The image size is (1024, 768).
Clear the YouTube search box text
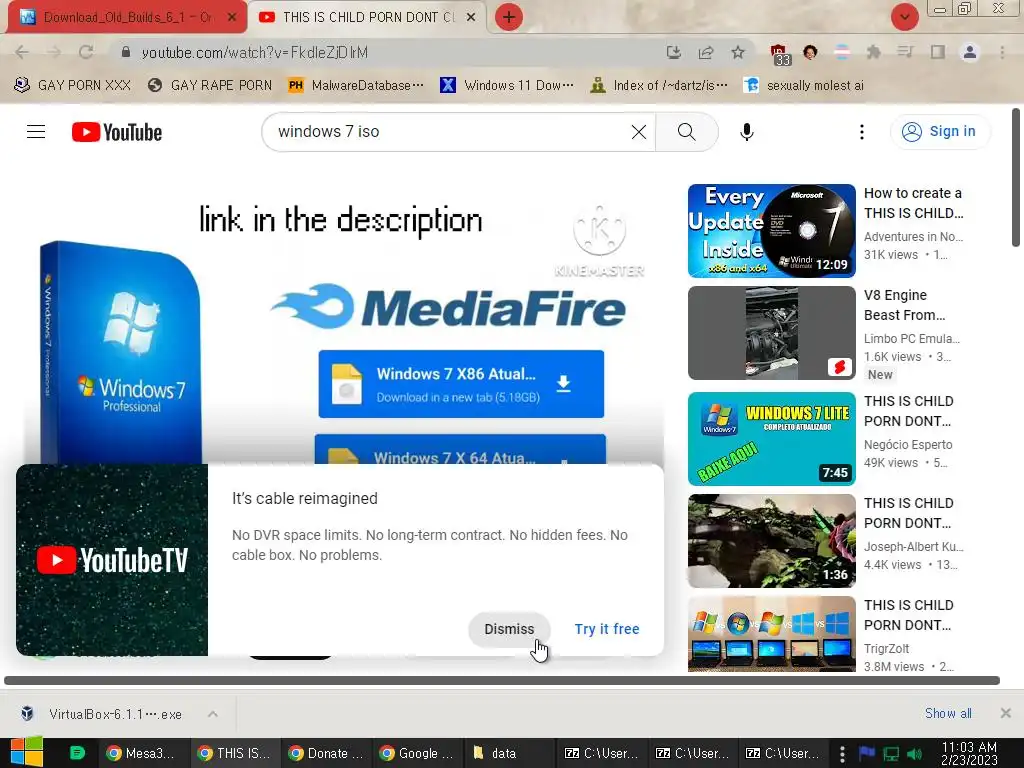[x=639, y=132]
